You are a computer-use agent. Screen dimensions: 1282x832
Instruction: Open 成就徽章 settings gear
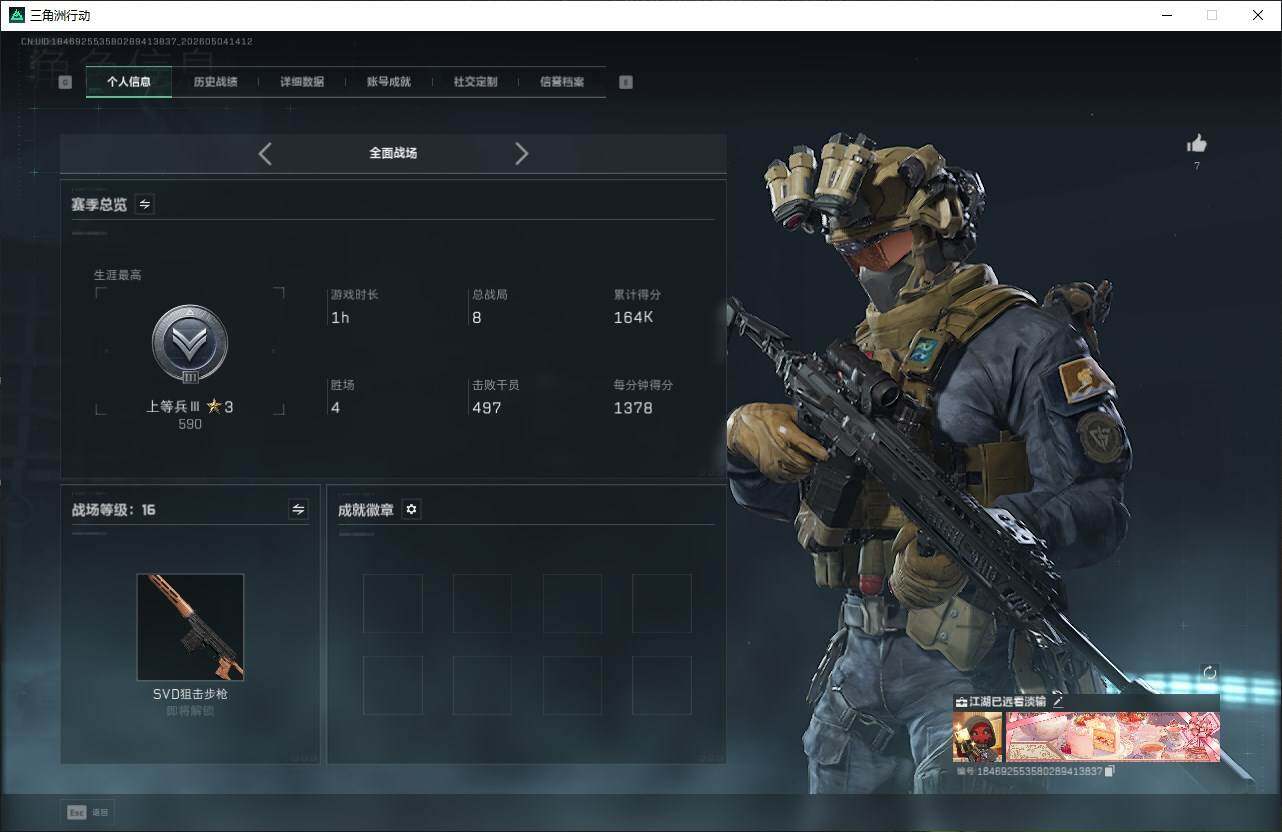tap(411, 510)
